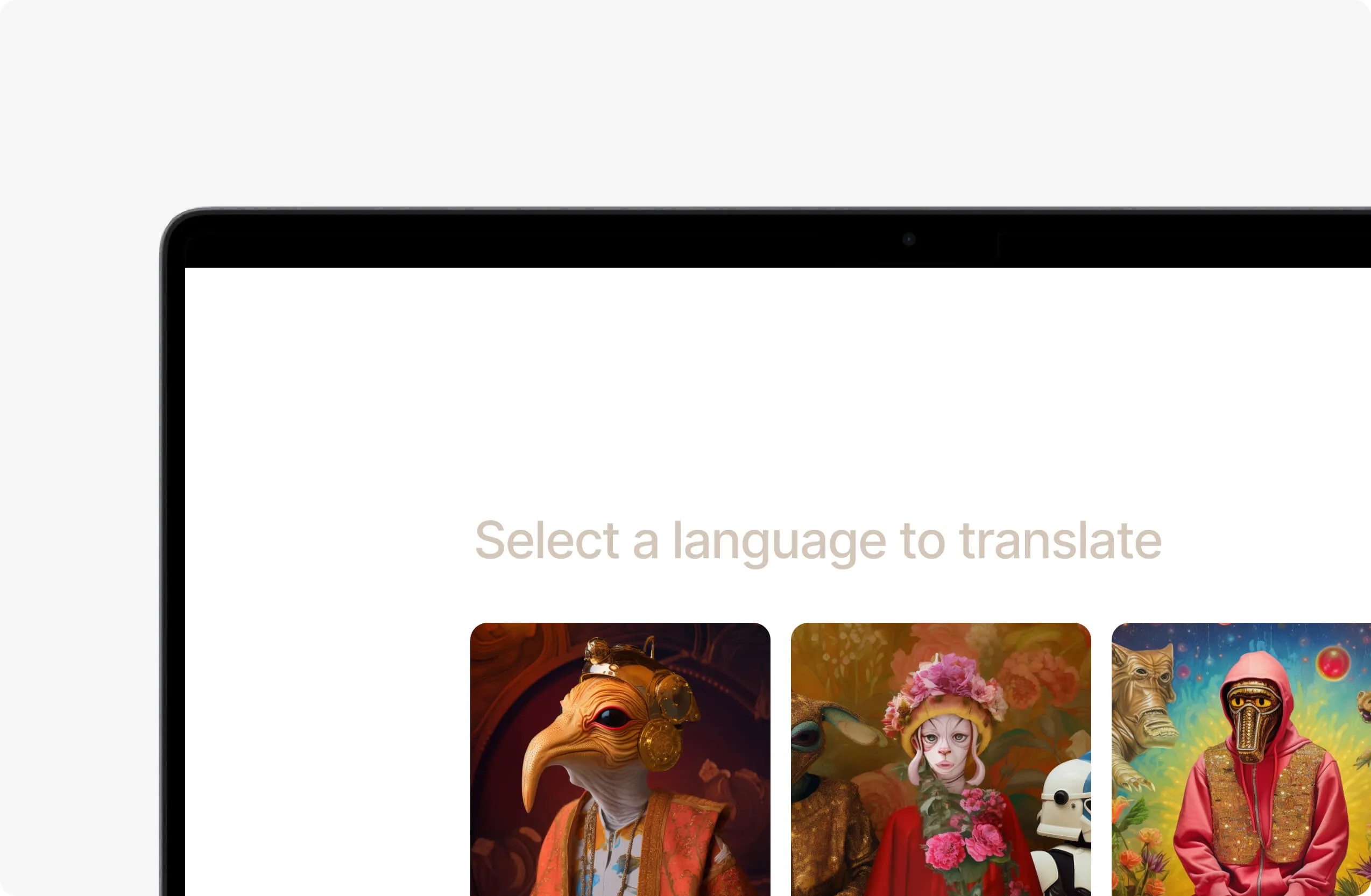1371x896 pixels.
Task: Select the bird-headed creature portrait card
Action: click(620, 759)
